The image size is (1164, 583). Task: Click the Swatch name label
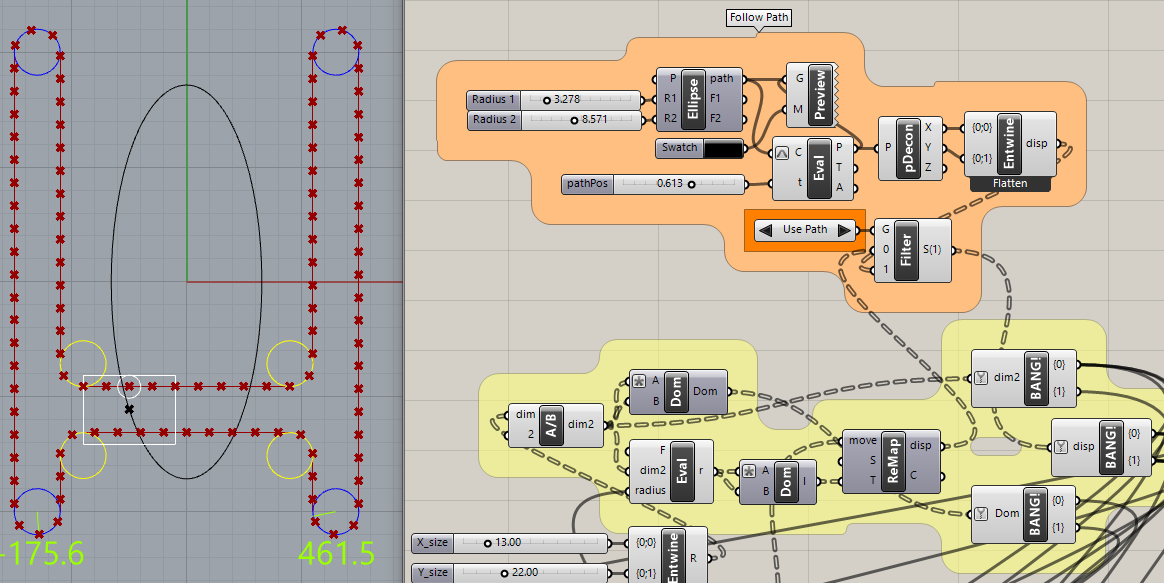[680, 147]
